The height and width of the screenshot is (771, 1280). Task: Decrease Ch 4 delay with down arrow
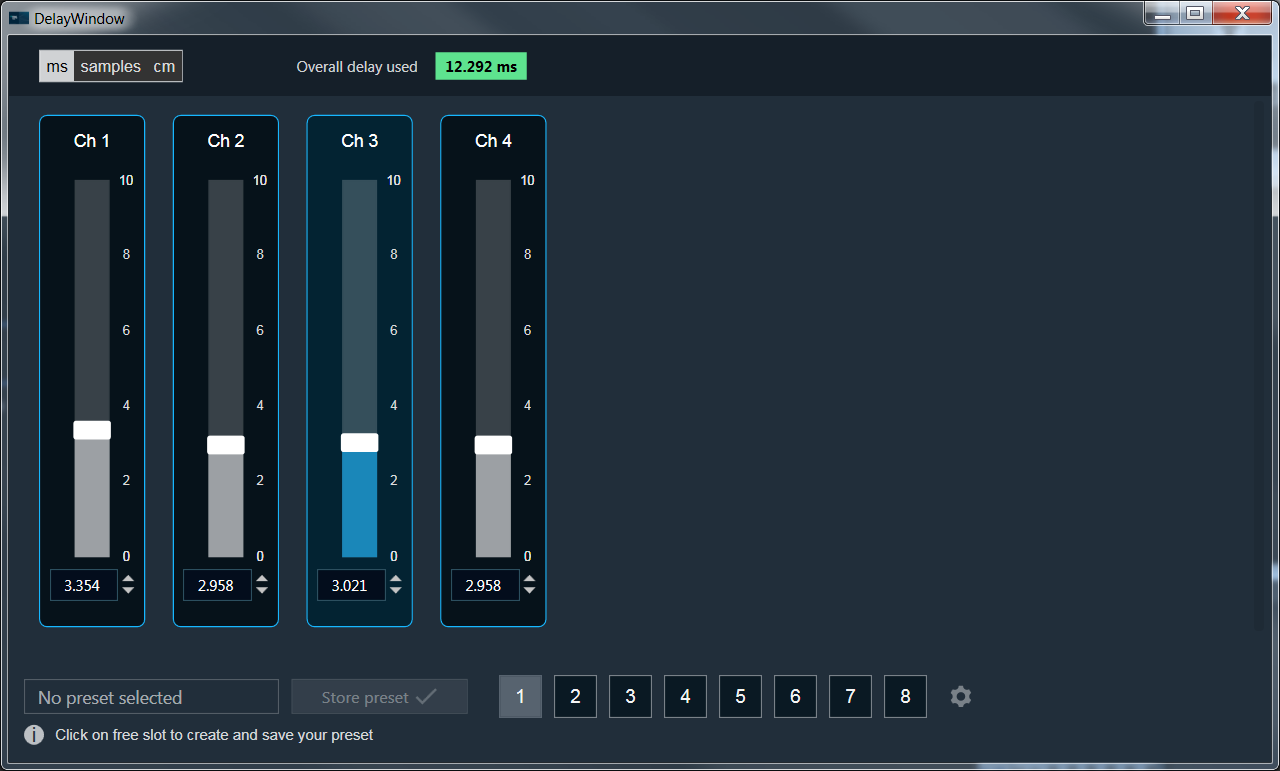[530, 591]
